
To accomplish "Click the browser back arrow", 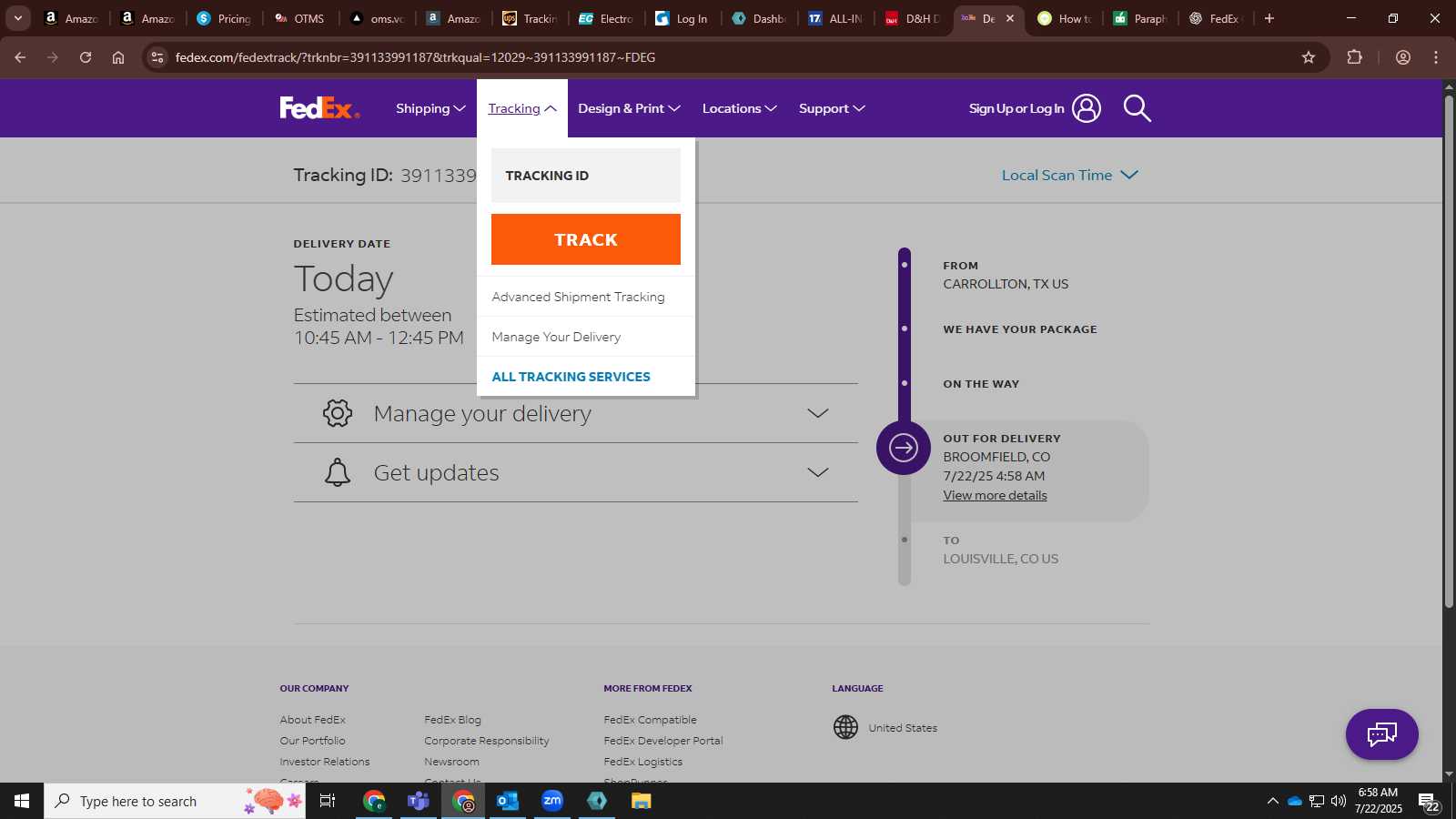I will coord(20,57).
